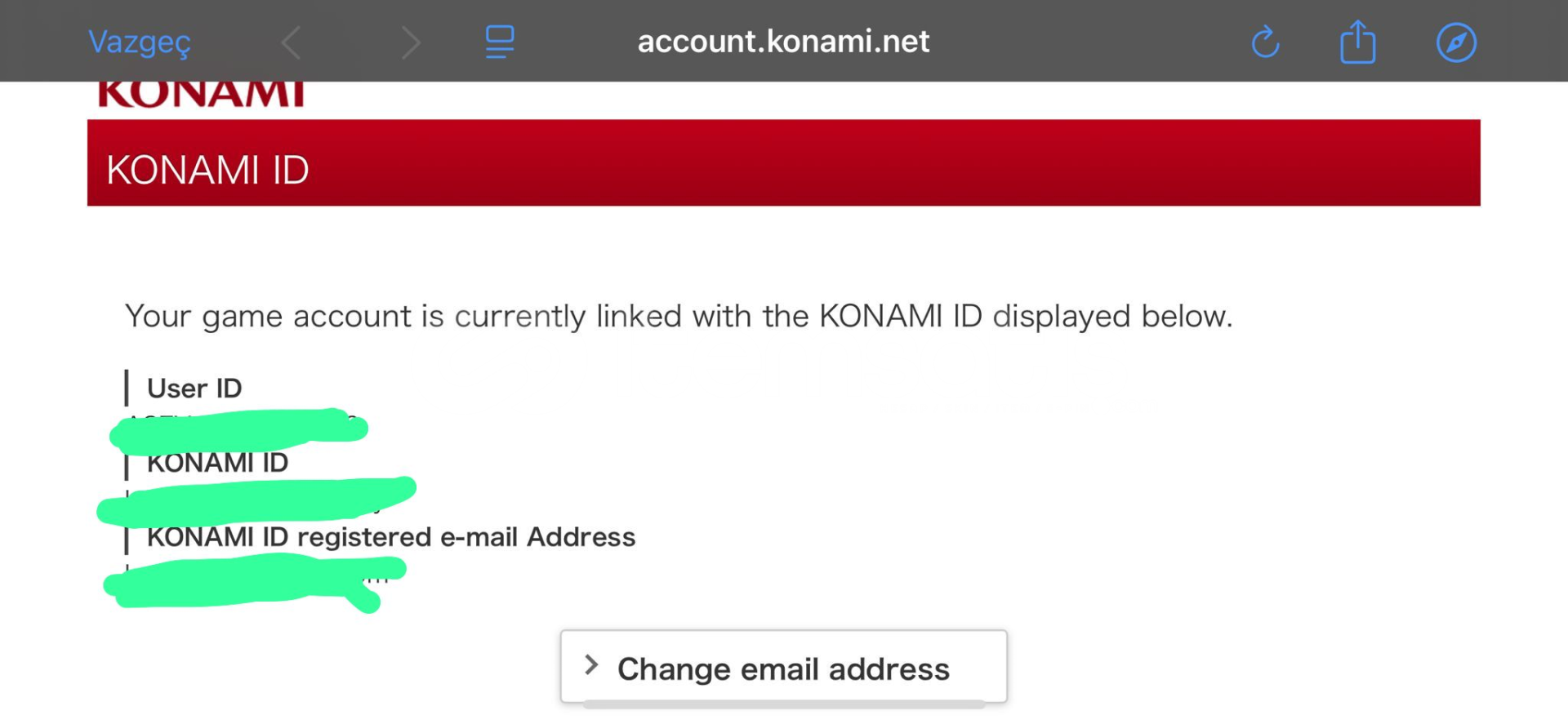Click the redacted e-mail address value
The width and height of the screenshot is (1568, 724).
click(253, 581)
